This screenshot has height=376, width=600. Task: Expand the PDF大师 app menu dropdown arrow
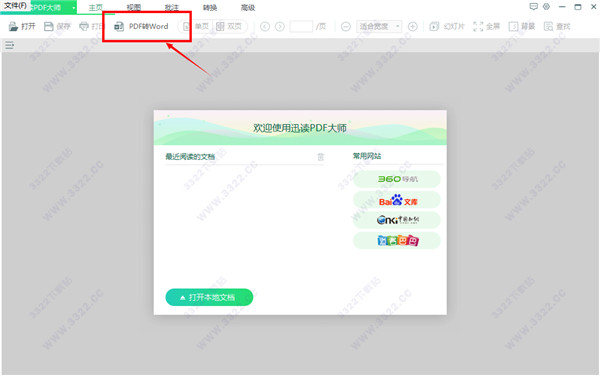coord(73,8)
